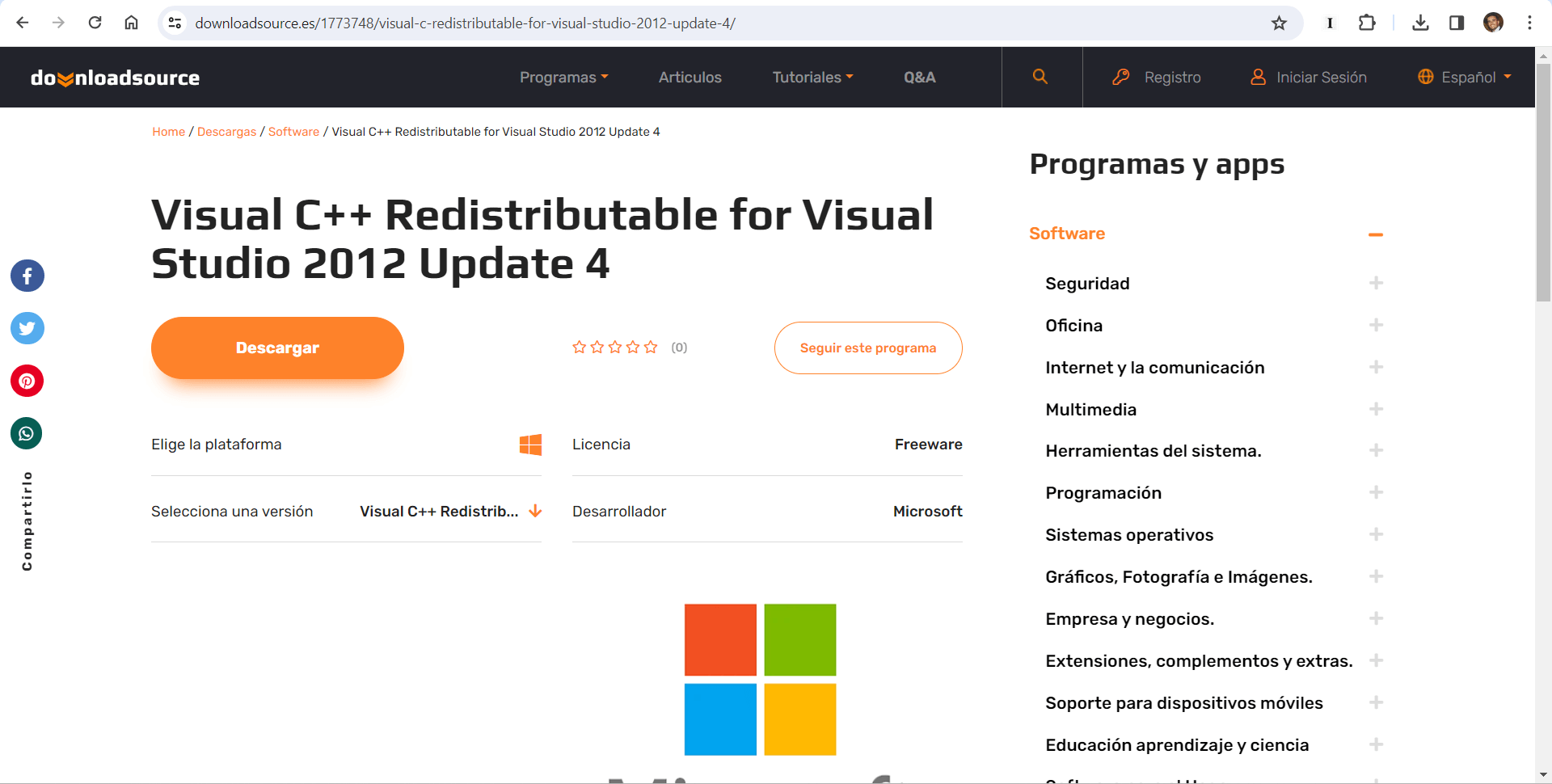This screenshot has height=784, width=1552.
Task: Click the Descargar download button
Action: pos(277,348)
